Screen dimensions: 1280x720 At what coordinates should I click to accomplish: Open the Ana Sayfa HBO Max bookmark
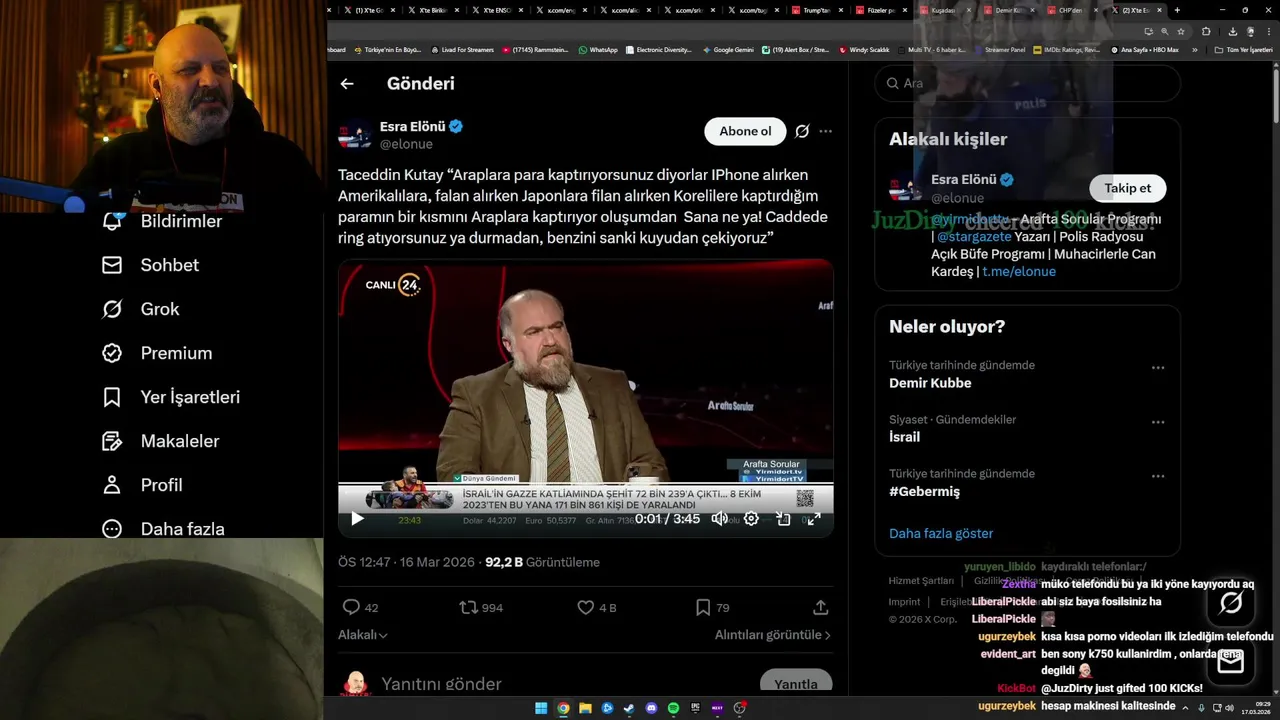(x=1145, y=49)
